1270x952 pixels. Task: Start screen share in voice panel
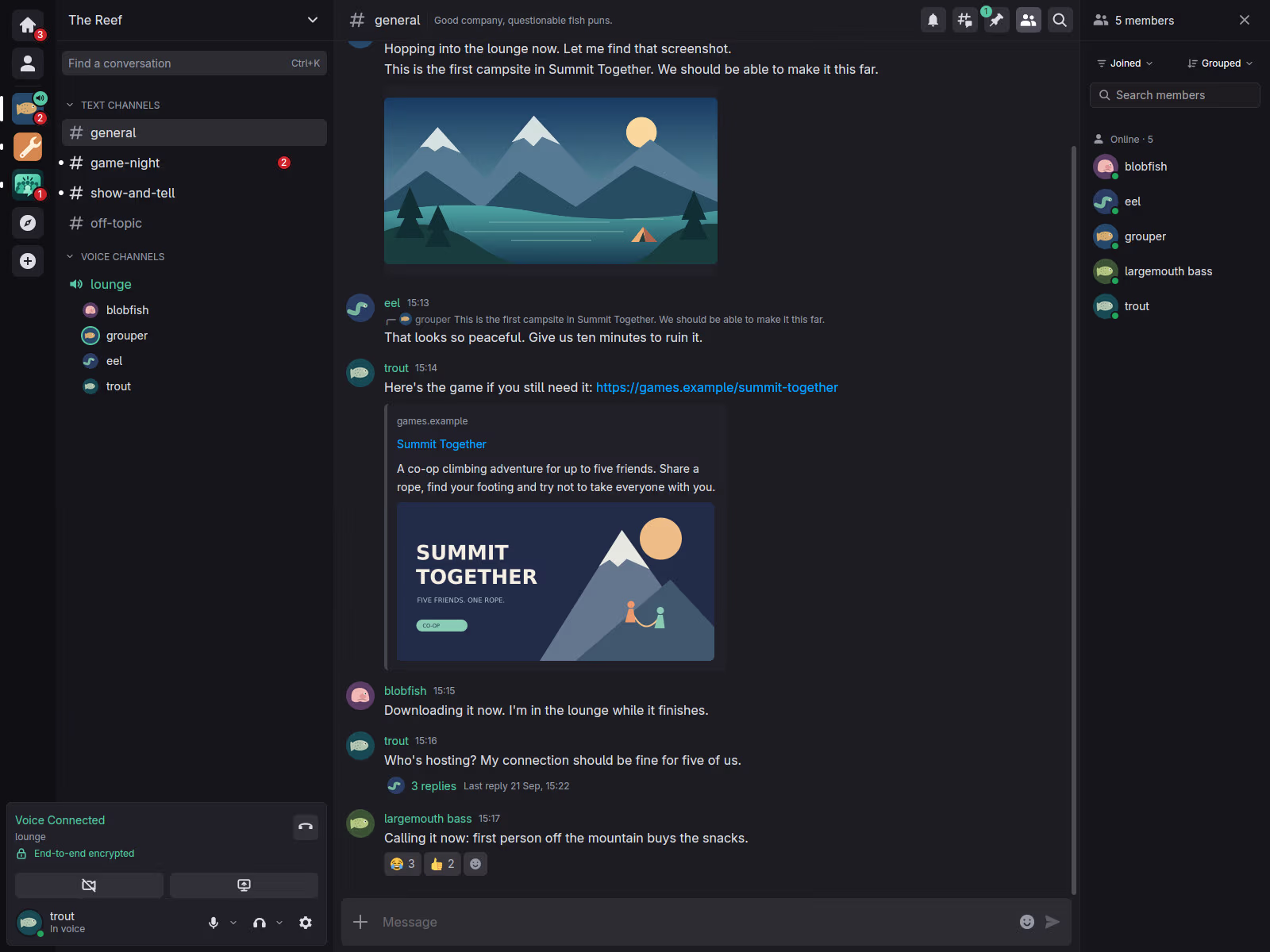click(x=244, y=885)
